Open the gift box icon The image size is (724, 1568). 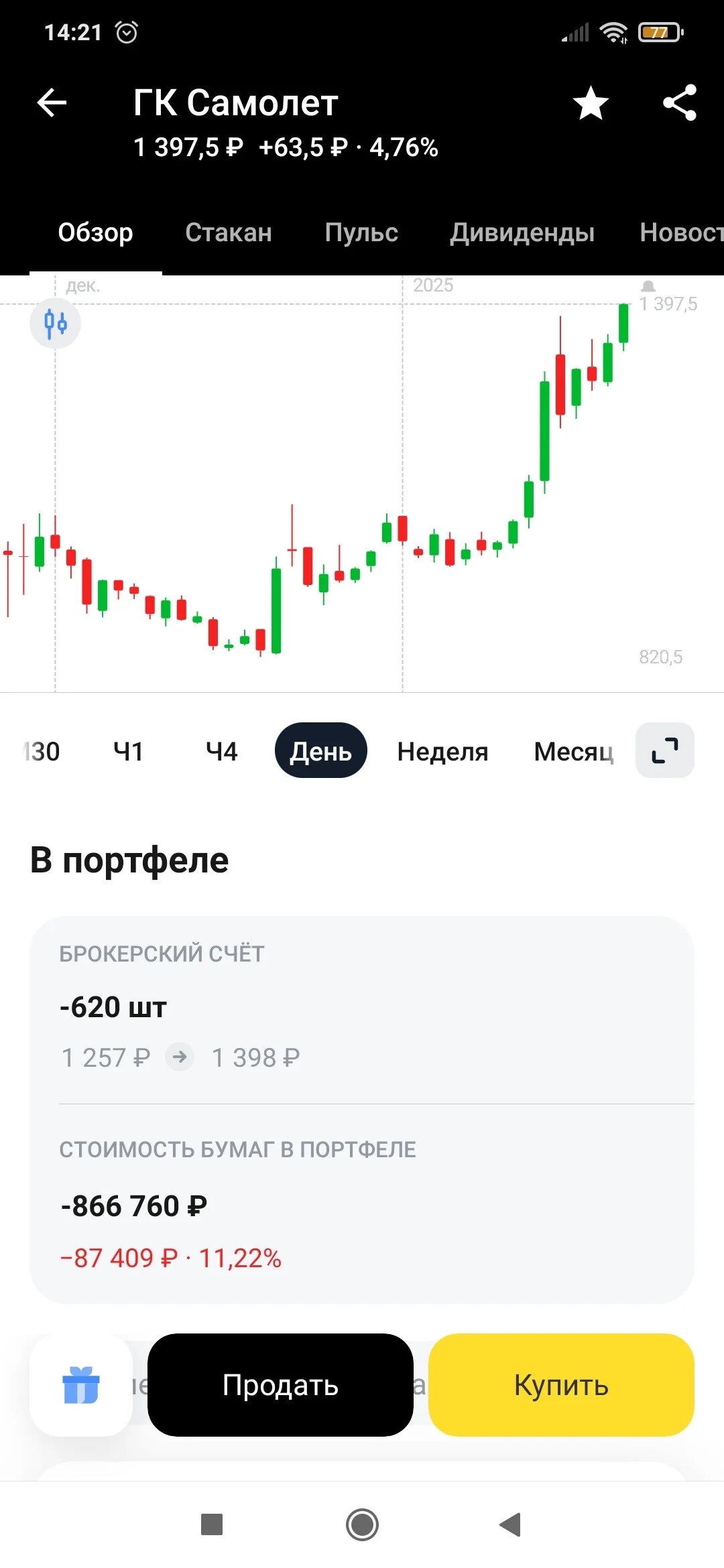click(81, 1384)
